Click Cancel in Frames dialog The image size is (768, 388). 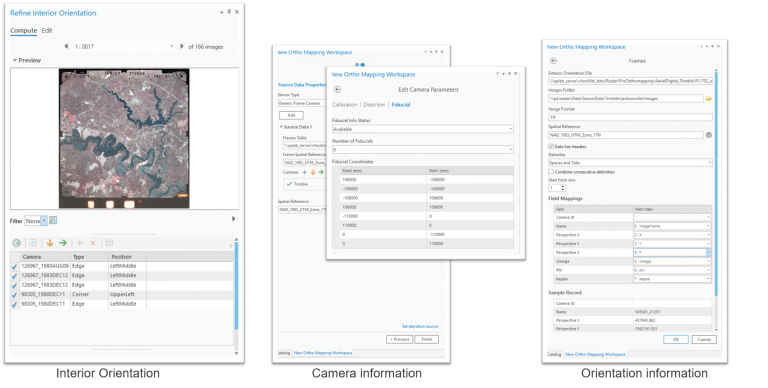[704, 339]
